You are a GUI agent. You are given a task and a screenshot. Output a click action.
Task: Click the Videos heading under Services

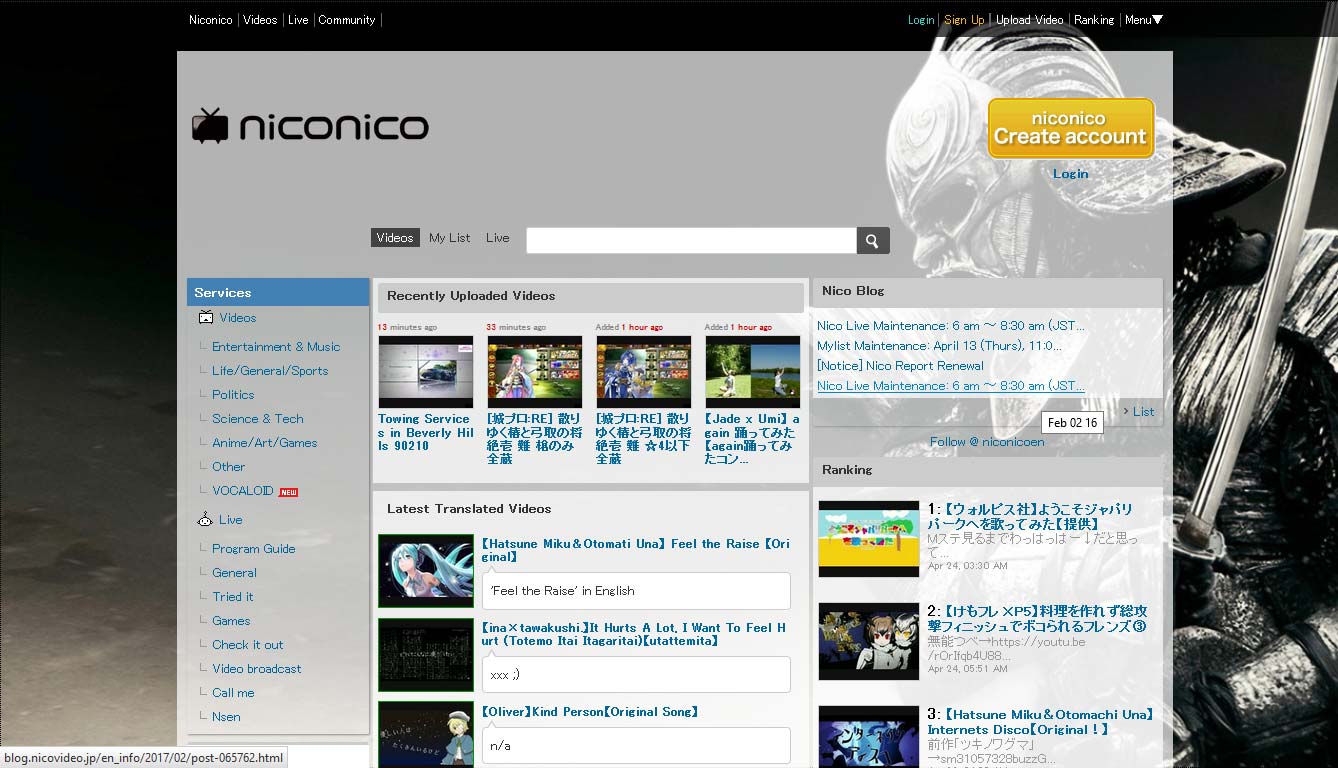[238, 318]
